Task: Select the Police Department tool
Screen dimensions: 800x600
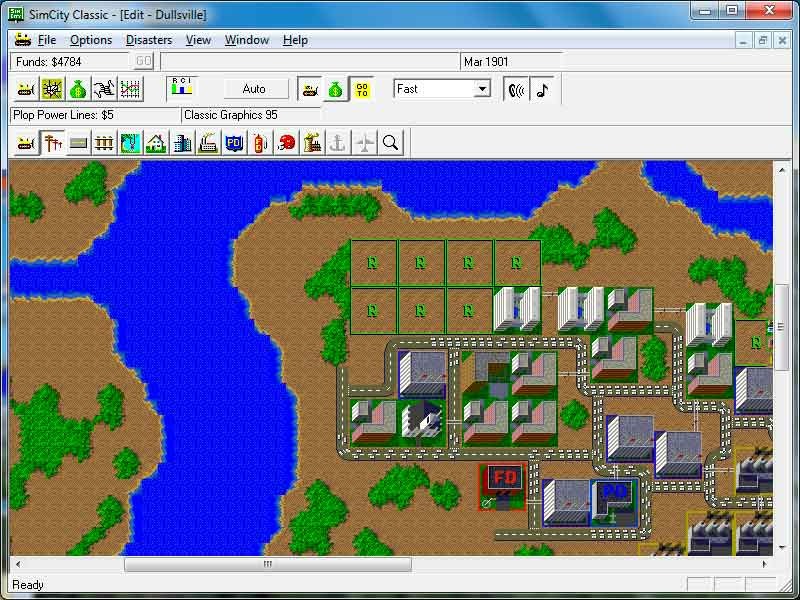Action: click(x=234, y=143)
